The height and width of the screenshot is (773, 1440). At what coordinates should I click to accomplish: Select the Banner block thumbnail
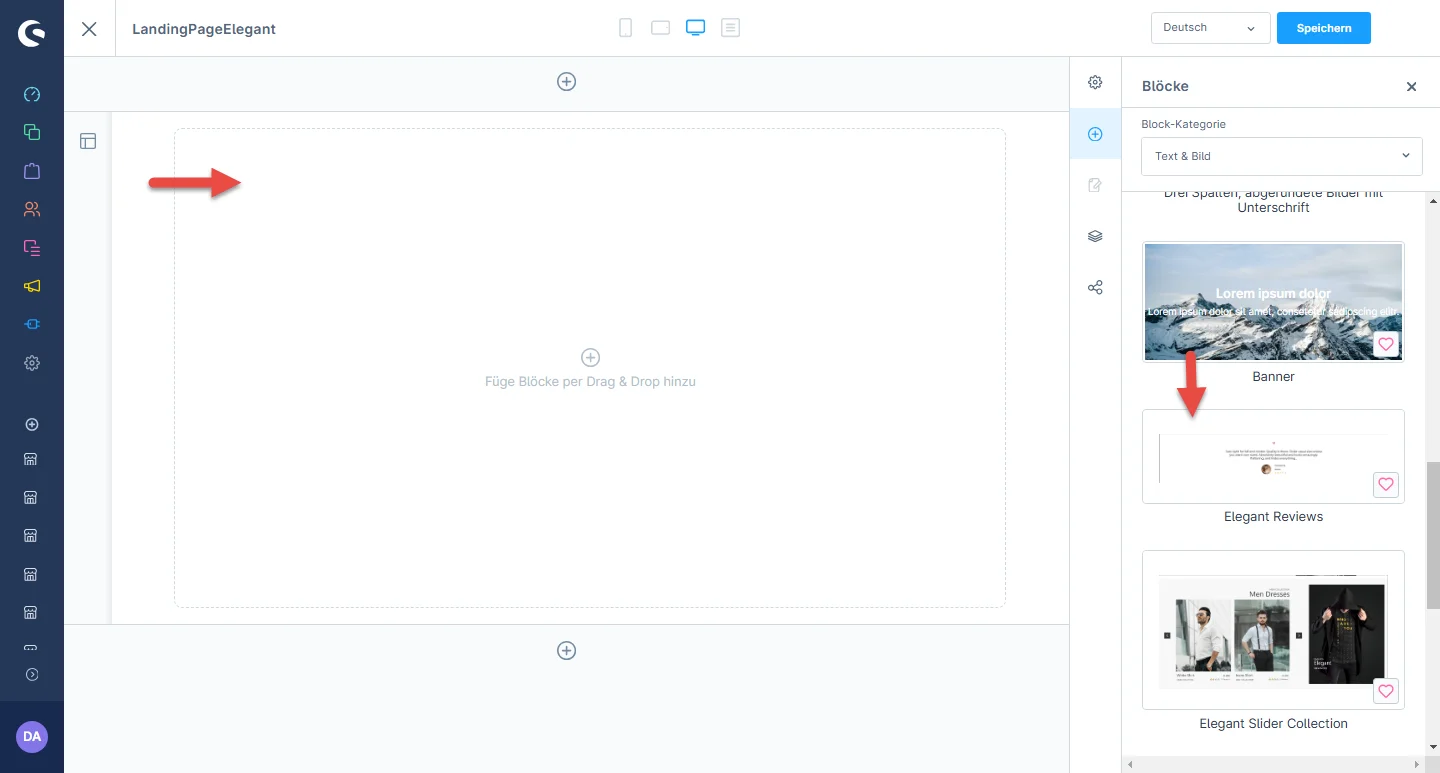(1272, 301)
